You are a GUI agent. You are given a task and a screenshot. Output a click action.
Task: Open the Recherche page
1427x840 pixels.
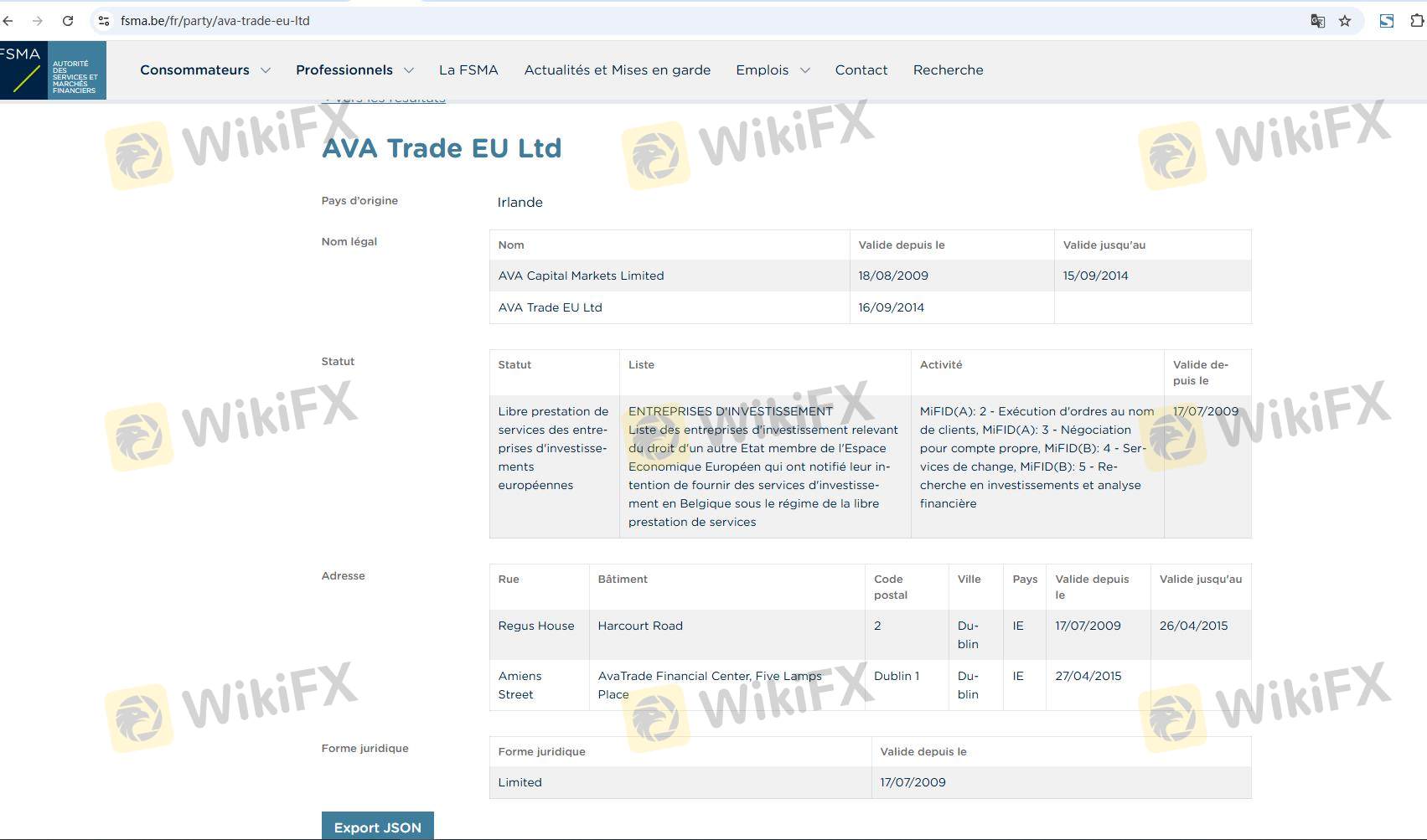click(x=948, y=70)
